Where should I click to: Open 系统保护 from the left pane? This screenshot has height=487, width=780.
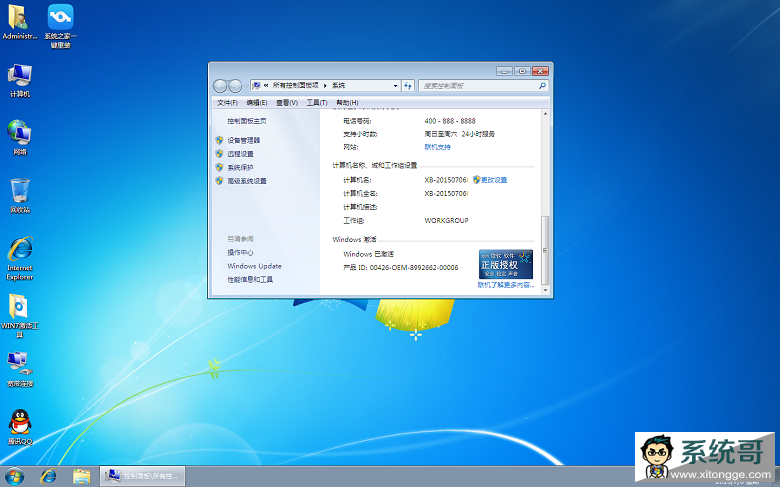[x=241, y=167]
